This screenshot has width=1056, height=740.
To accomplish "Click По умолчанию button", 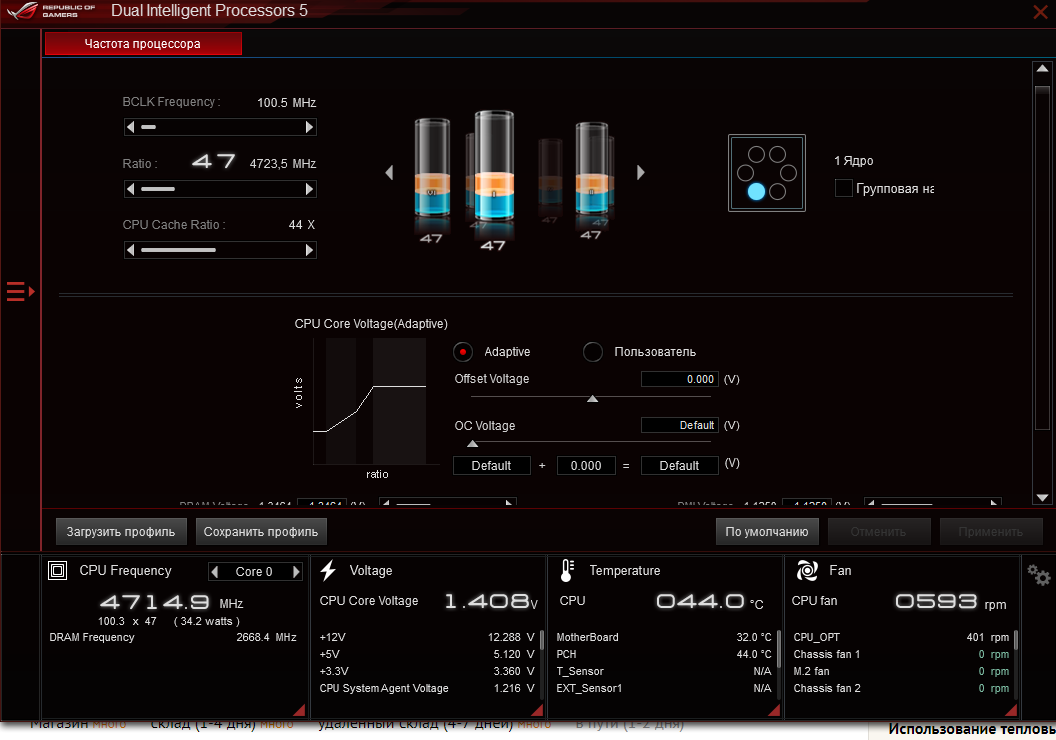I will pyautogui.click(x=766, y=531).
